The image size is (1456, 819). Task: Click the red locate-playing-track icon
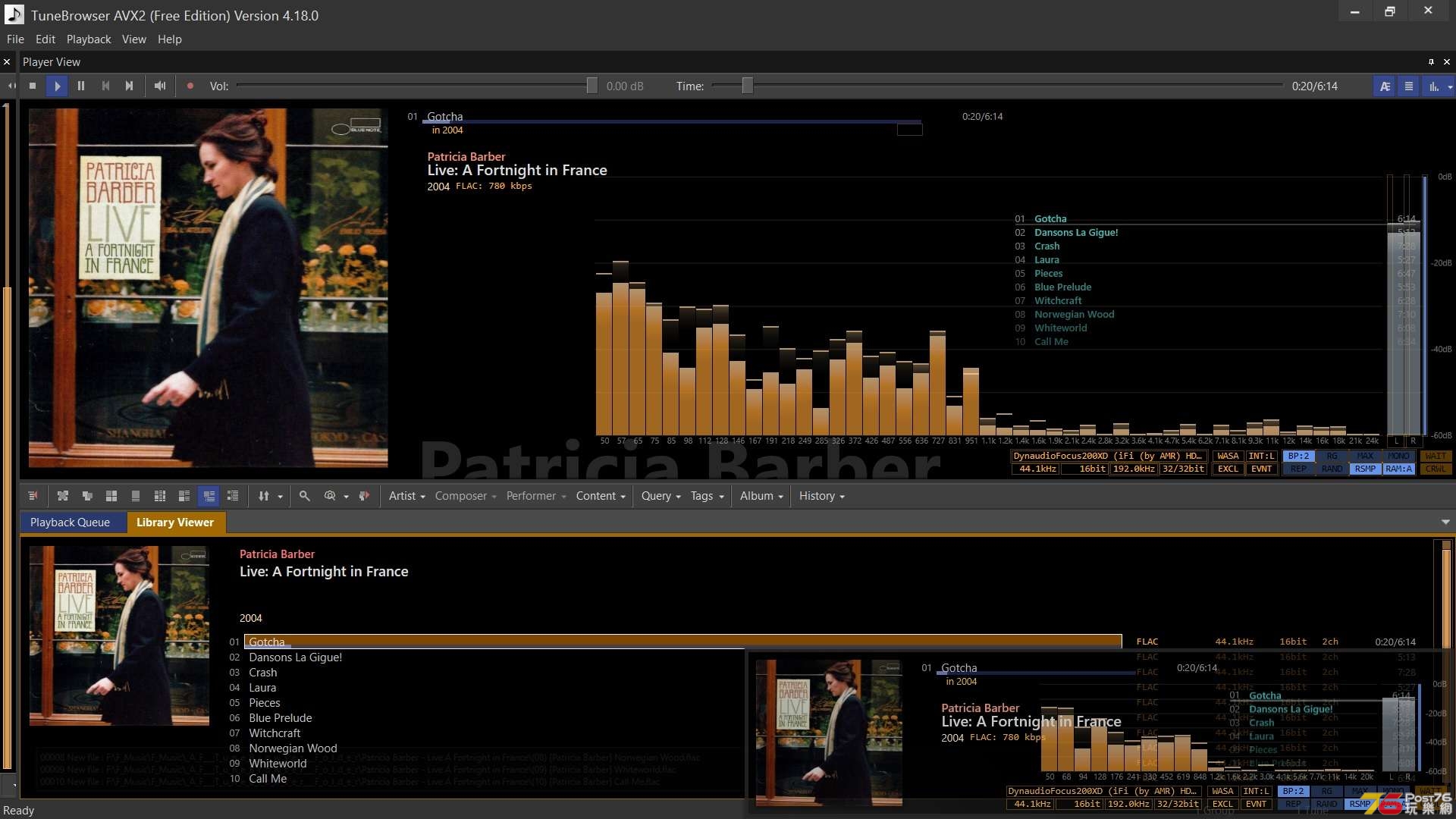point(364,496)
